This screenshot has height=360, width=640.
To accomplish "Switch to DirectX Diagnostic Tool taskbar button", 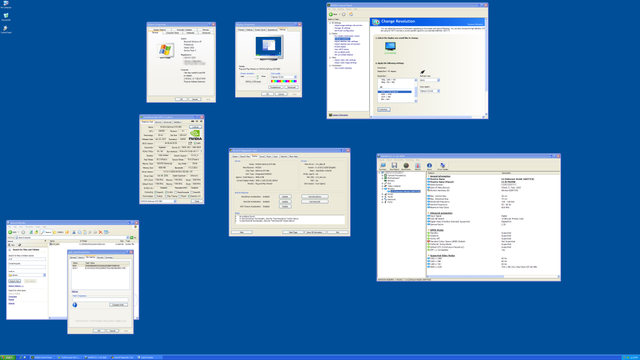I will 123,357.
